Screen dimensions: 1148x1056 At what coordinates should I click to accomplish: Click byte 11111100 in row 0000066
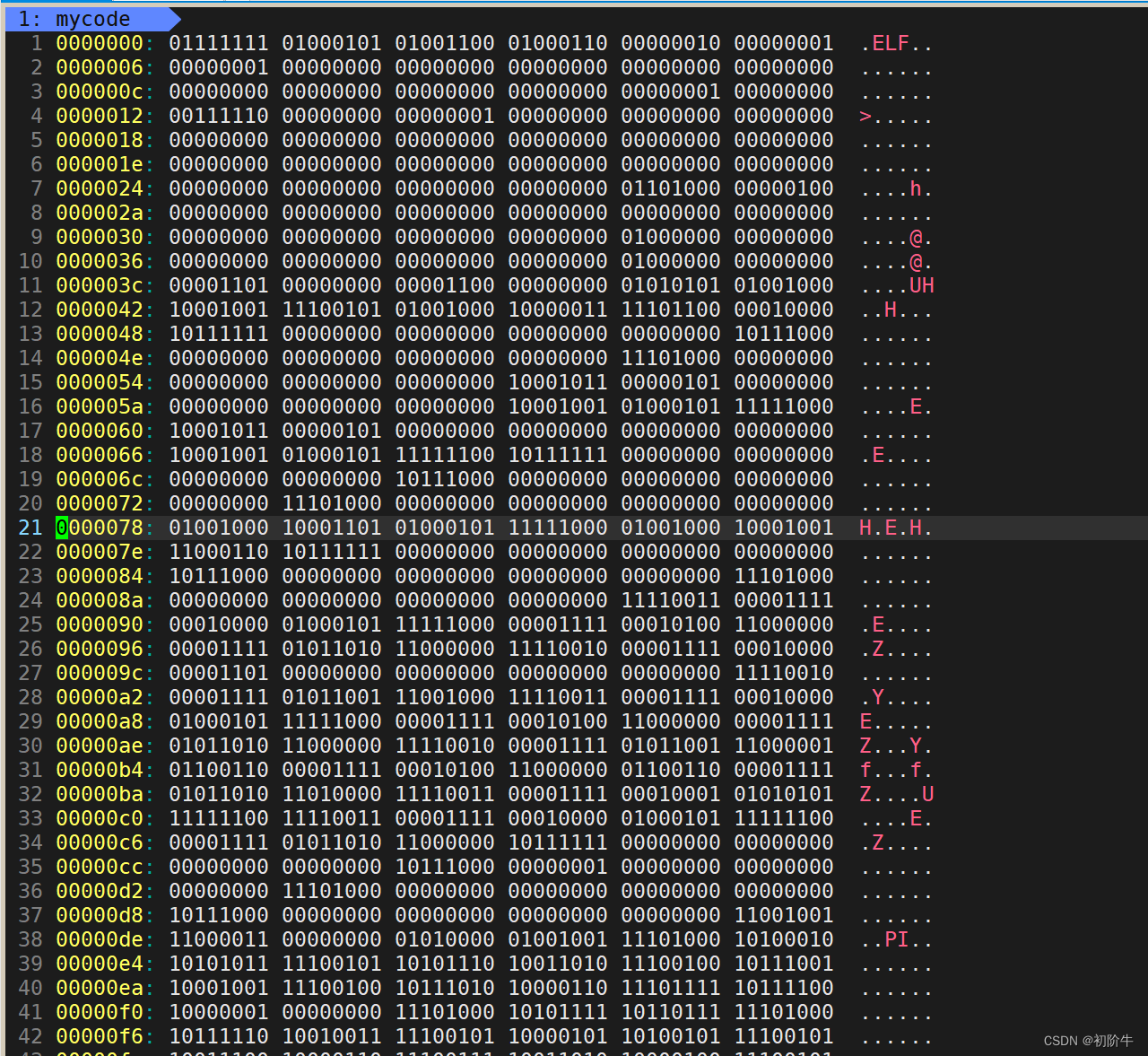click(x=445, y=455)
